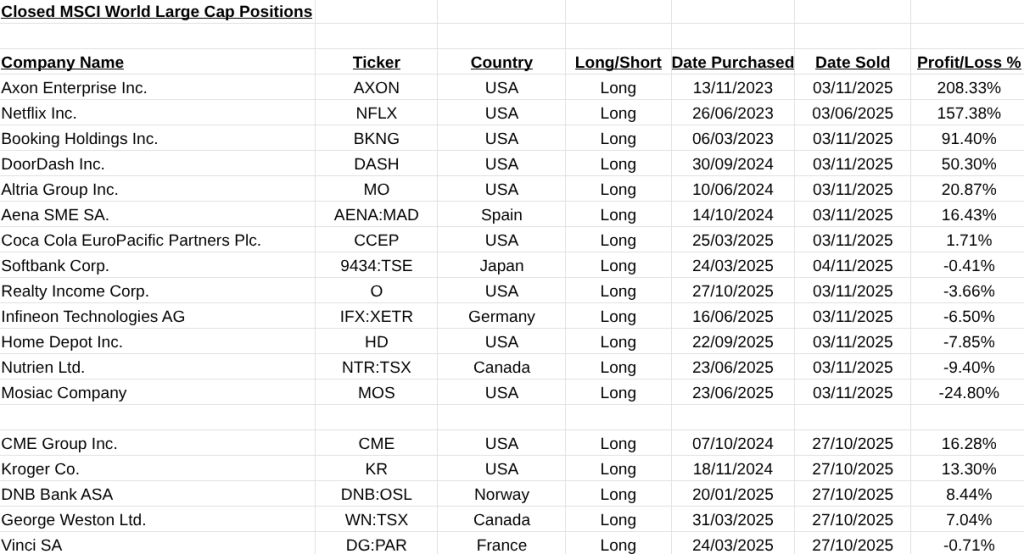Click the "Date Purchased" column header
The height and width of the screenshot is (554, 1024).
732,62
